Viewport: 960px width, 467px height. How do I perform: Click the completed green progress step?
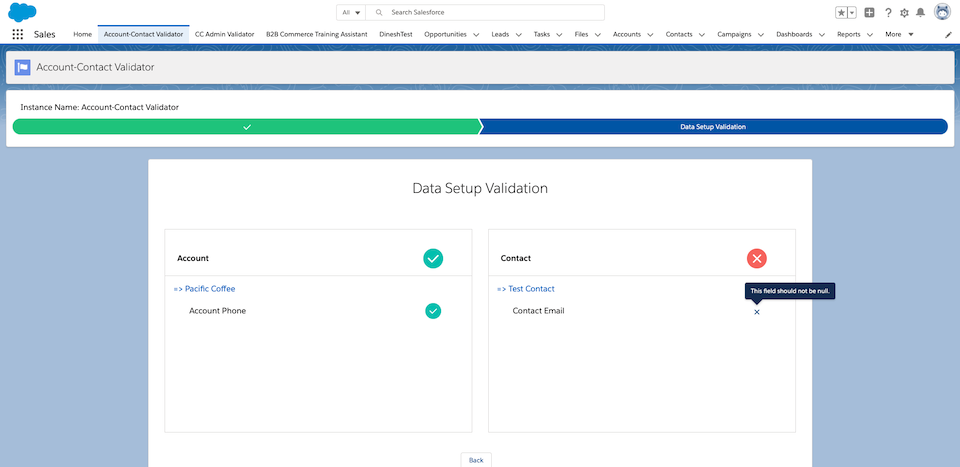tap(246, 127)
